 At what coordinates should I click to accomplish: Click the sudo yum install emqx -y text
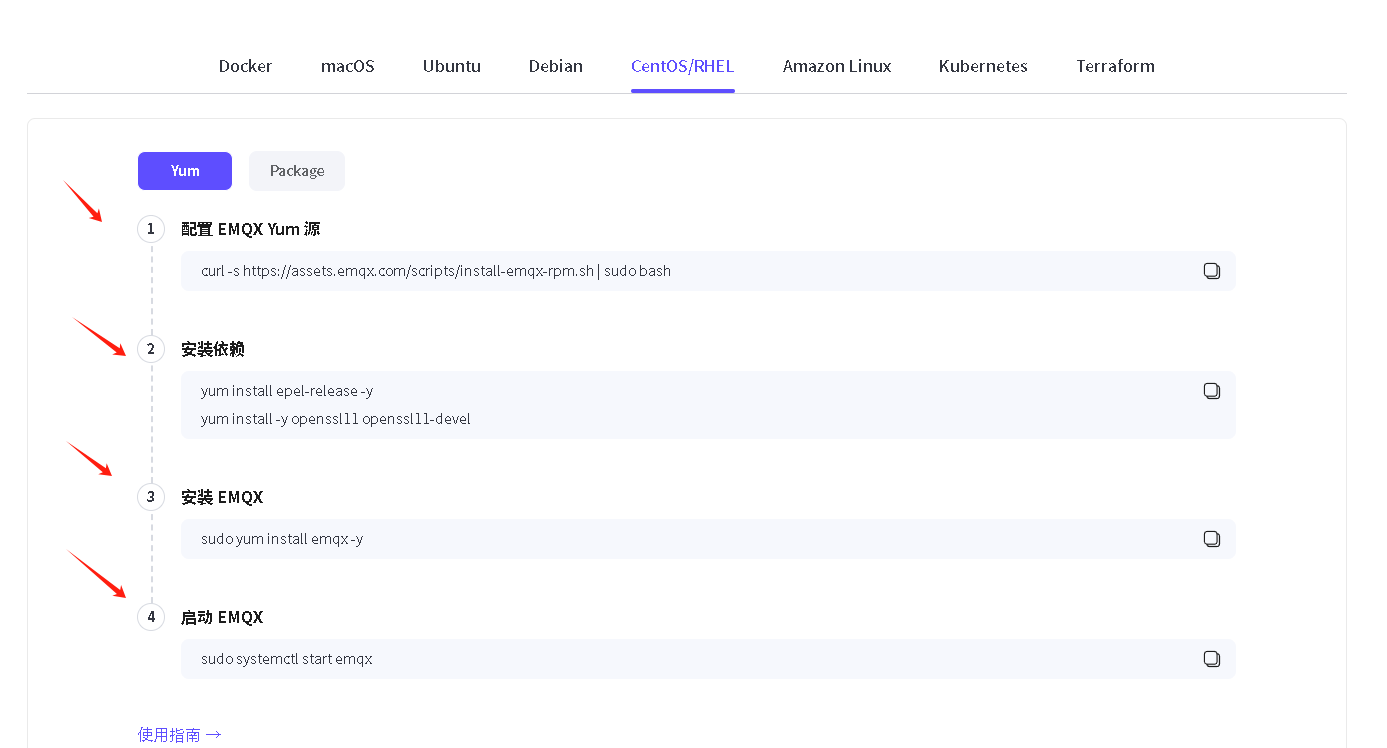click(282, 539)
